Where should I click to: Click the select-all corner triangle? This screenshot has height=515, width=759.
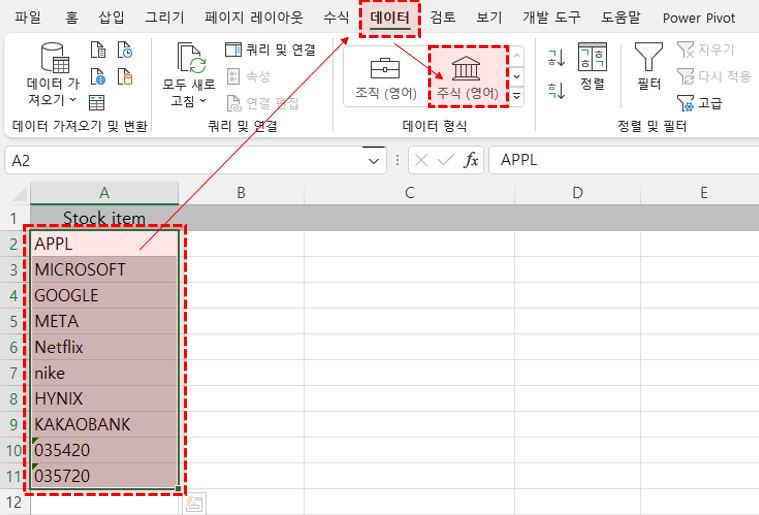tap(19, 194)
